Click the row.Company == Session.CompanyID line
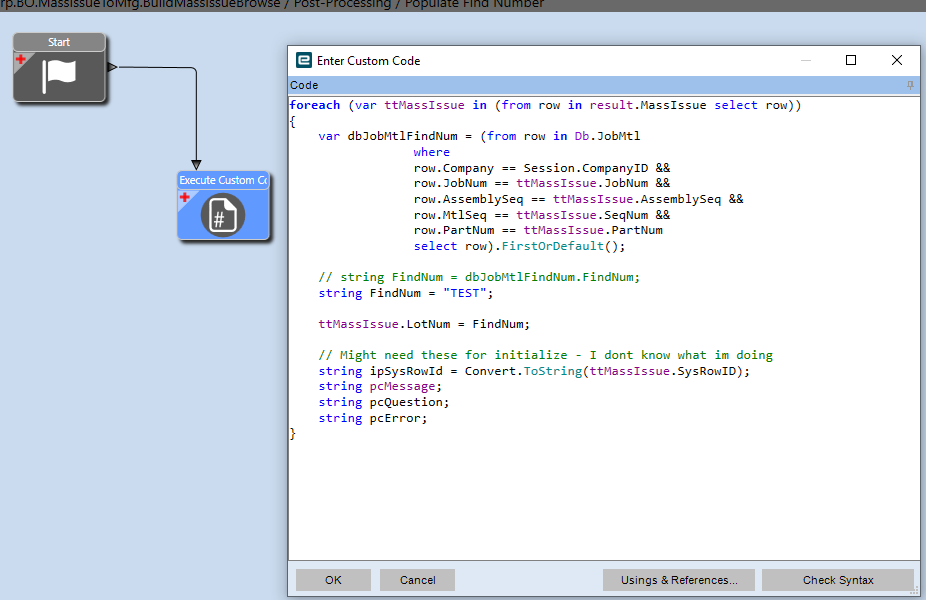 click(x=542, y=168)
